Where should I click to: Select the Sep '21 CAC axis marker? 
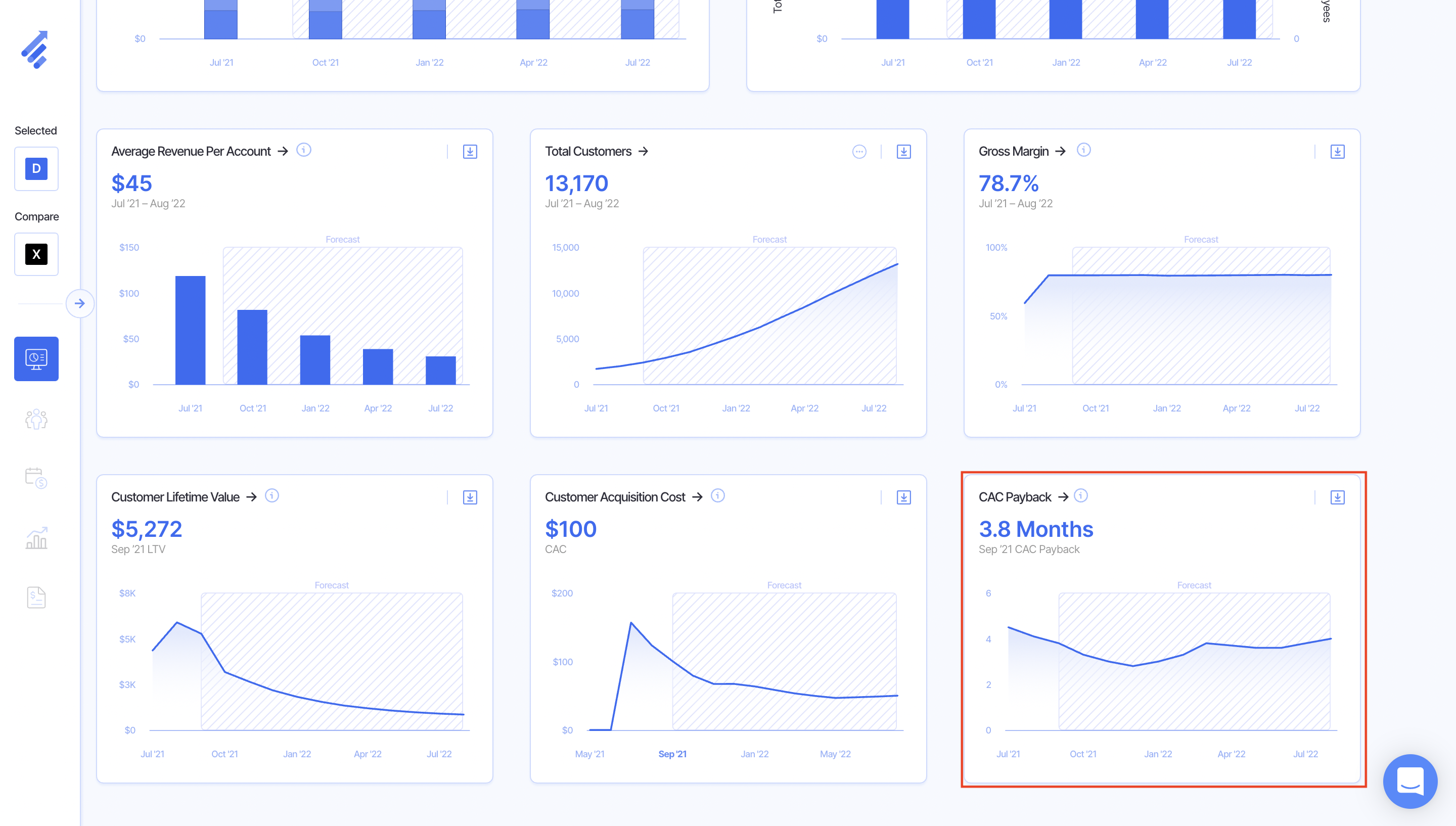click(x=672, y=754)
